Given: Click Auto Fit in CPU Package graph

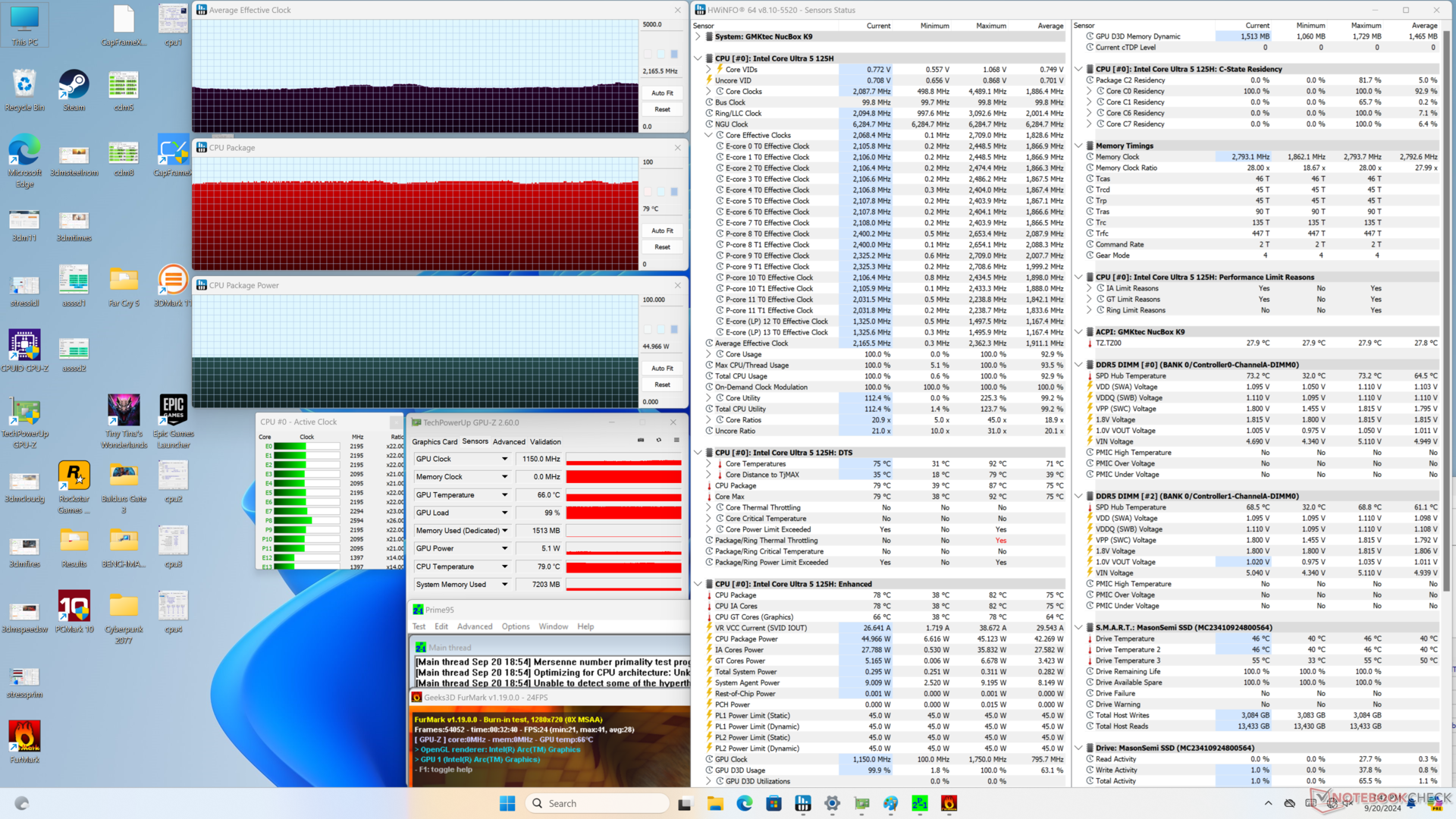Looking at the screenshot, I should point(662,231).
